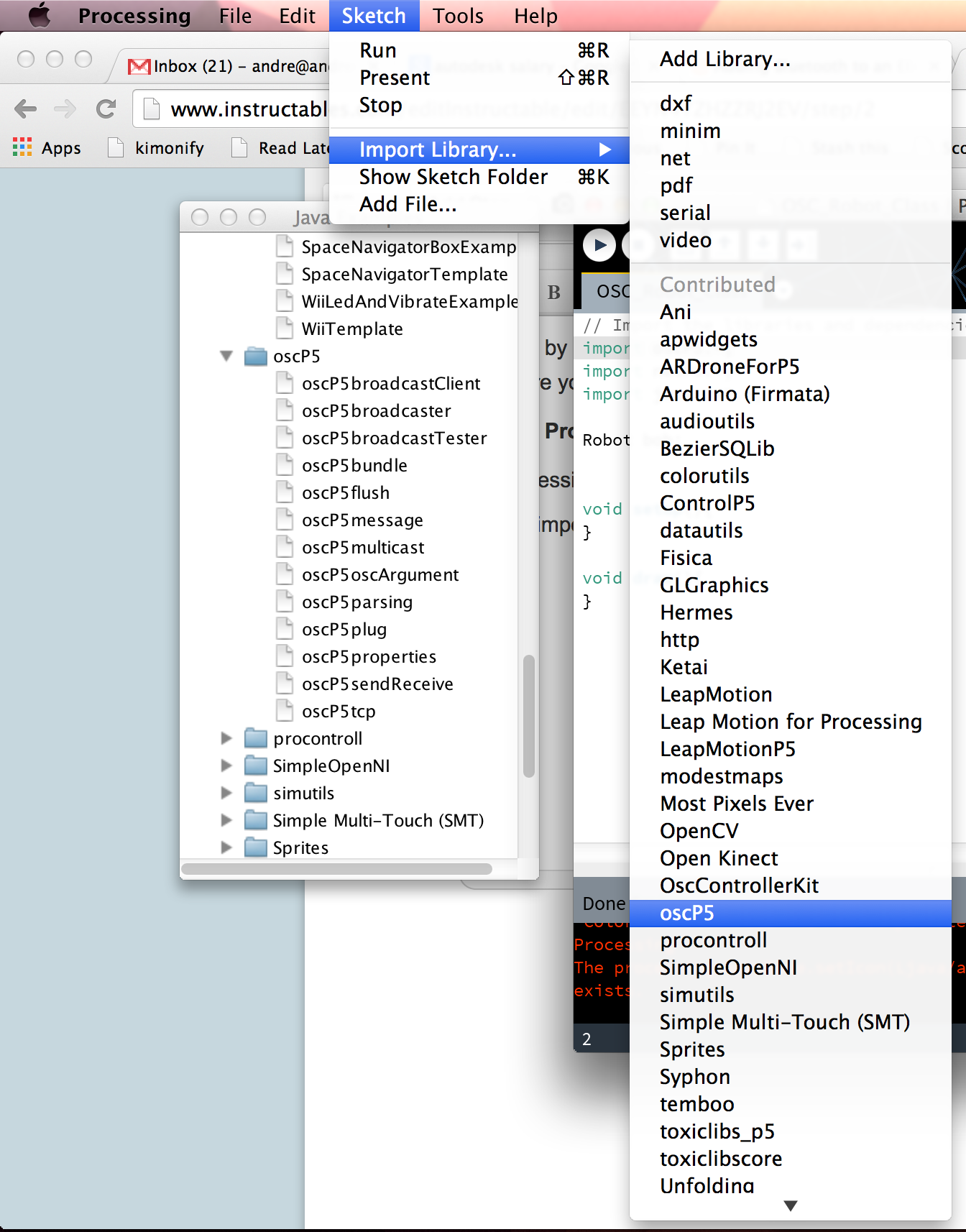Expand the Simple Multi-Touch (SMT) folder
This screenshot has height=1232, width=966.
(226, 820)
